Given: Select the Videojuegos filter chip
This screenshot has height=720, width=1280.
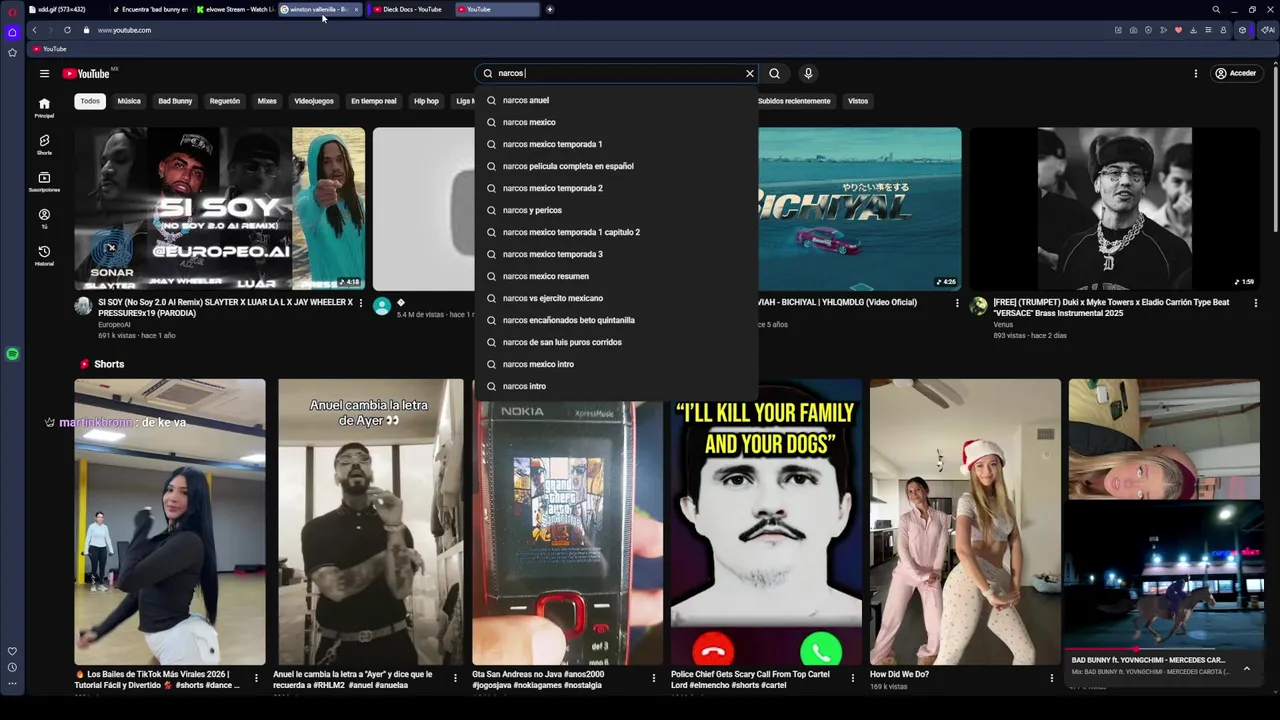Looking at the screenshot, I should [x=314, y=101].
